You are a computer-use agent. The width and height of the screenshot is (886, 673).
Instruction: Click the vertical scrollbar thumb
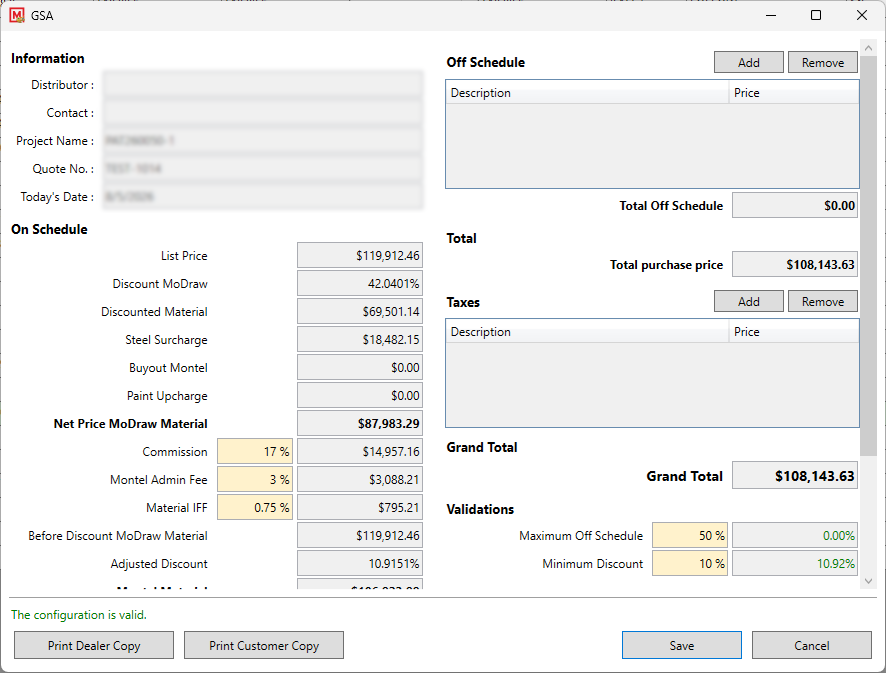point(868,255)
